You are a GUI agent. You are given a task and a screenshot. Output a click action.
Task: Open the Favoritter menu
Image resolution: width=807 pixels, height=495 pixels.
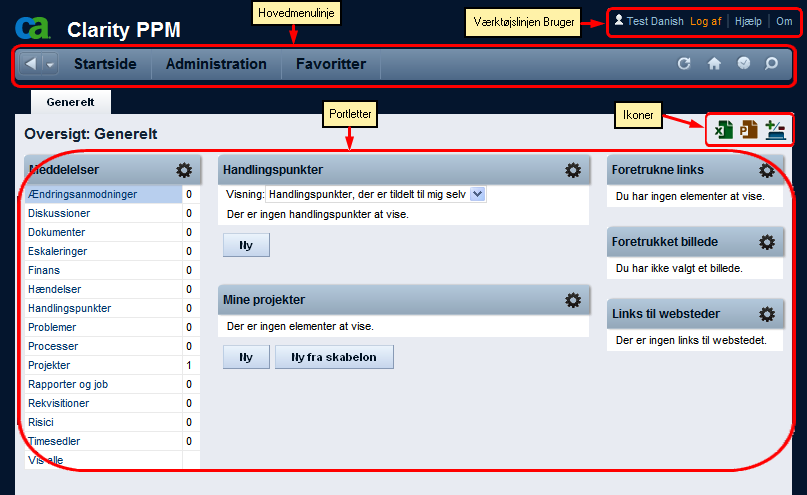pos(331,64)
